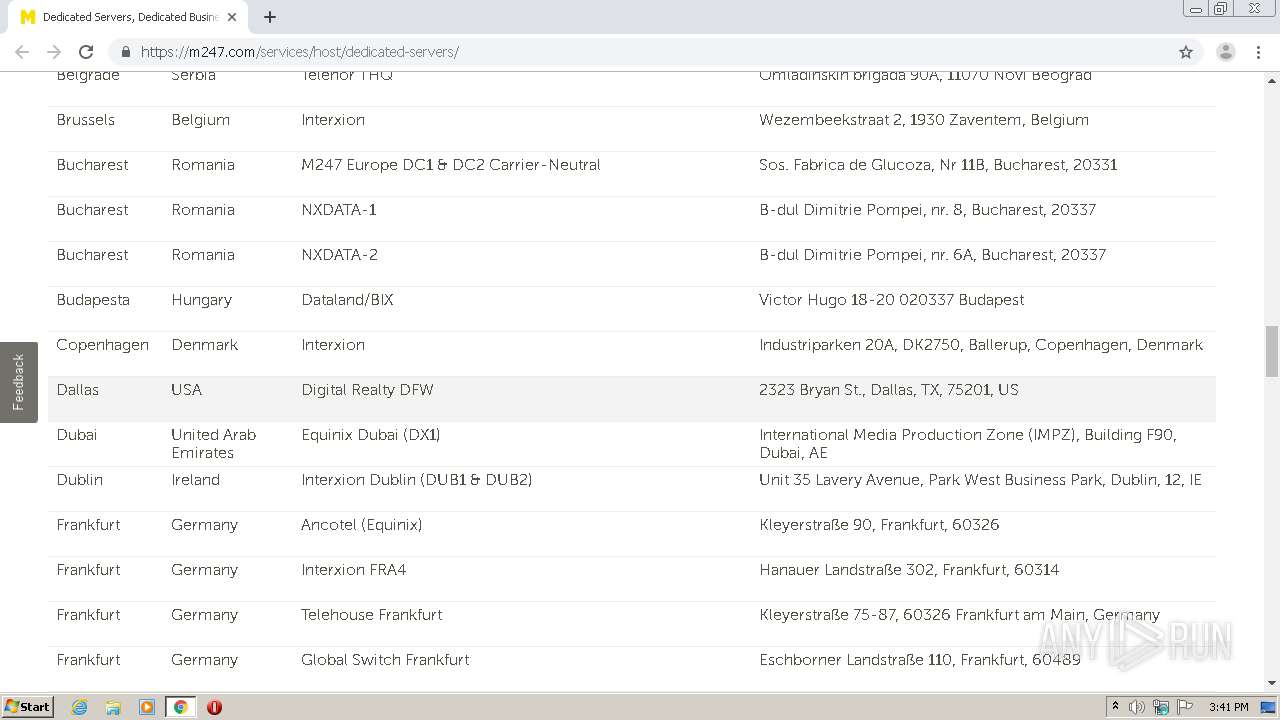Open Action Center flag icon
This screenshot has height=720, width=1280.
pyautogui.click(x=1185, y=707)
